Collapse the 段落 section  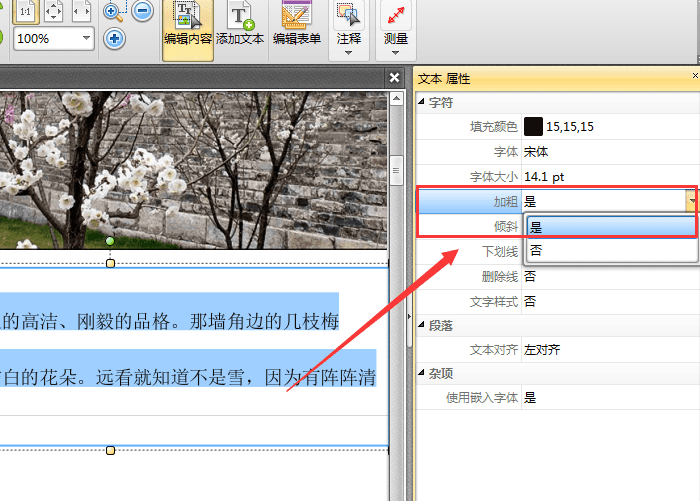click(x=421, y=325)
